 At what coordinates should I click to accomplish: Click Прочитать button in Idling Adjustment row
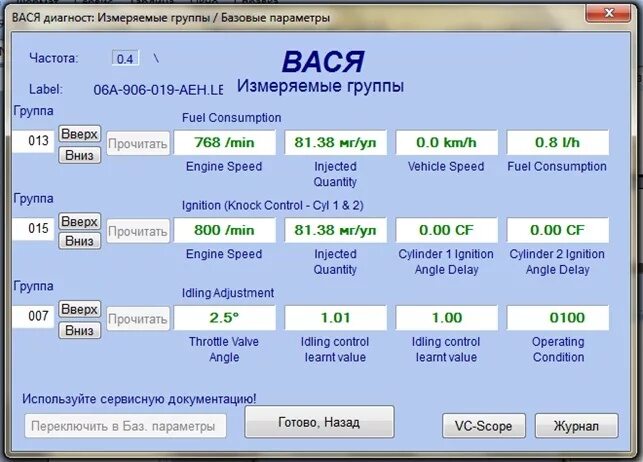tap(138, 319)
